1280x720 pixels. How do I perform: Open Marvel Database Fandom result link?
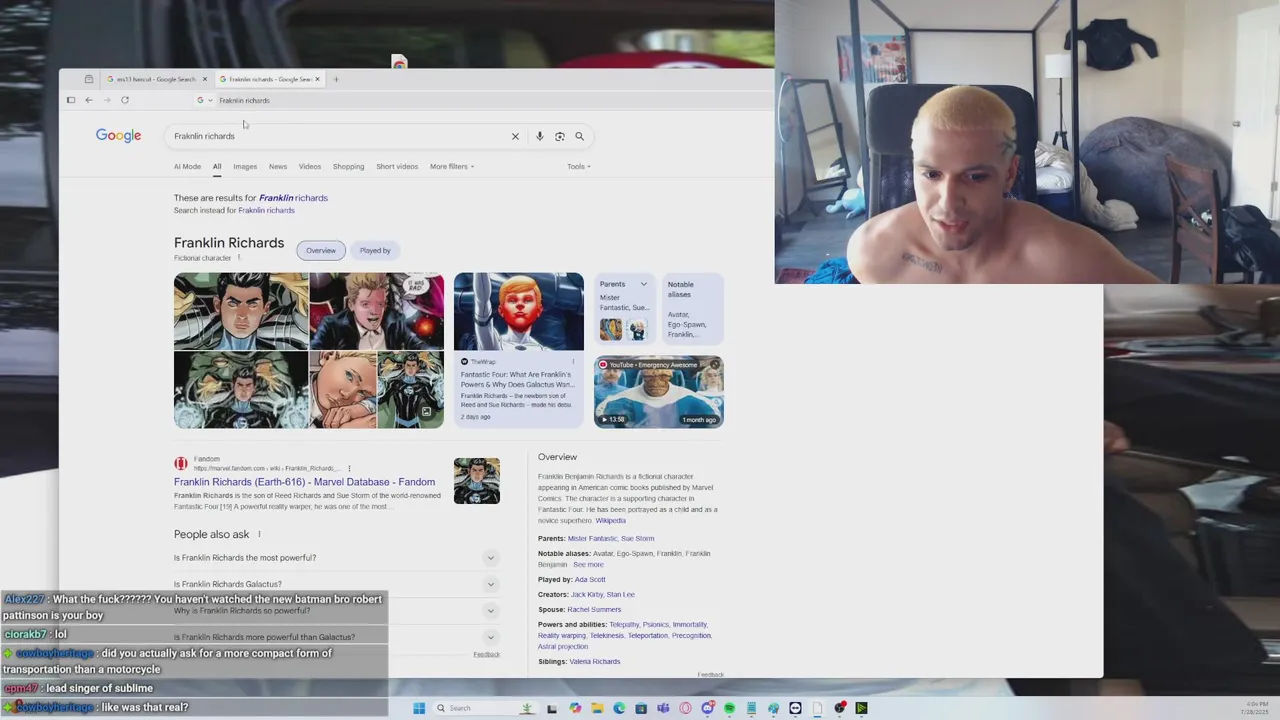(x=304, y=482)
